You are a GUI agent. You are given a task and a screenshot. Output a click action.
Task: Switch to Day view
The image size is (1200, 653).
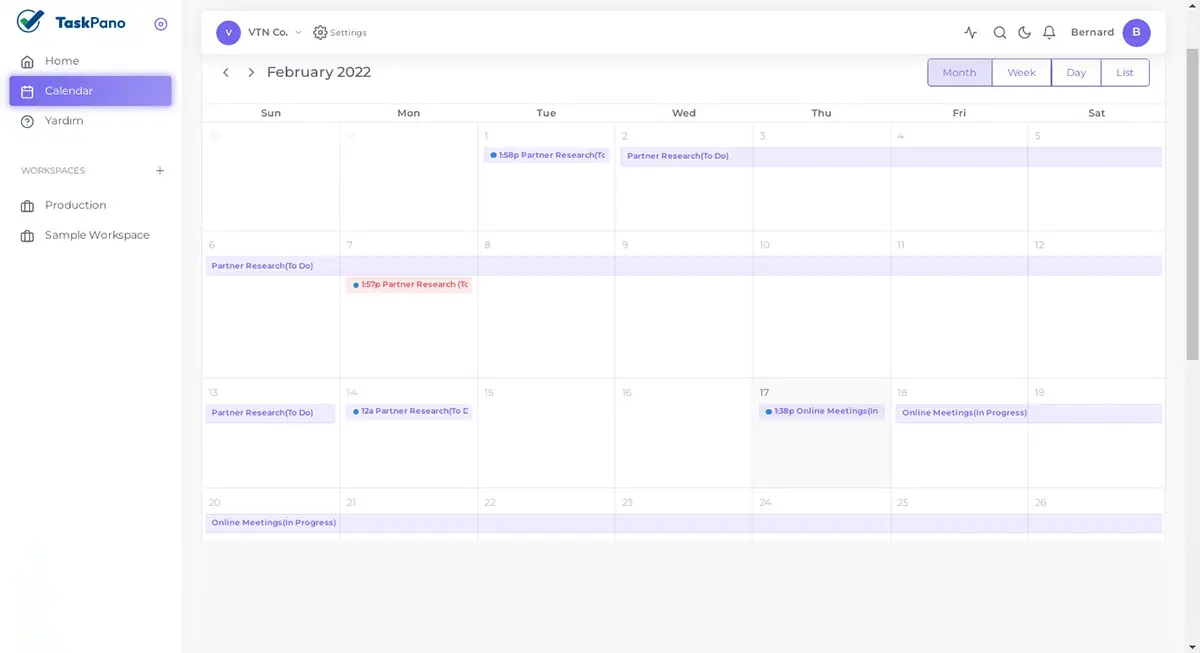(1076, 73)
